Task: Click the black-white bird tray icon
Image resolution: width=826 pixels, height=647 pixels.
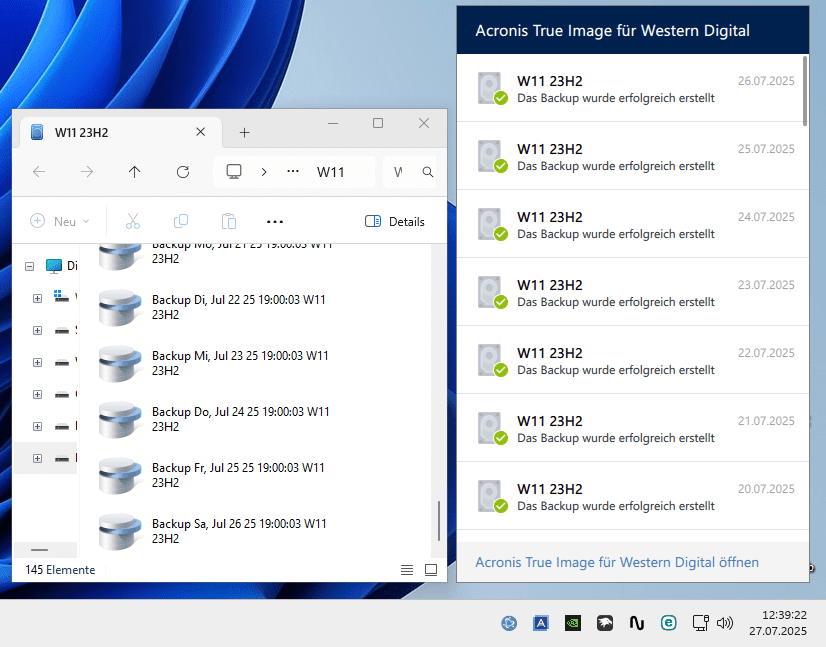Action: (x=605, y=623)
